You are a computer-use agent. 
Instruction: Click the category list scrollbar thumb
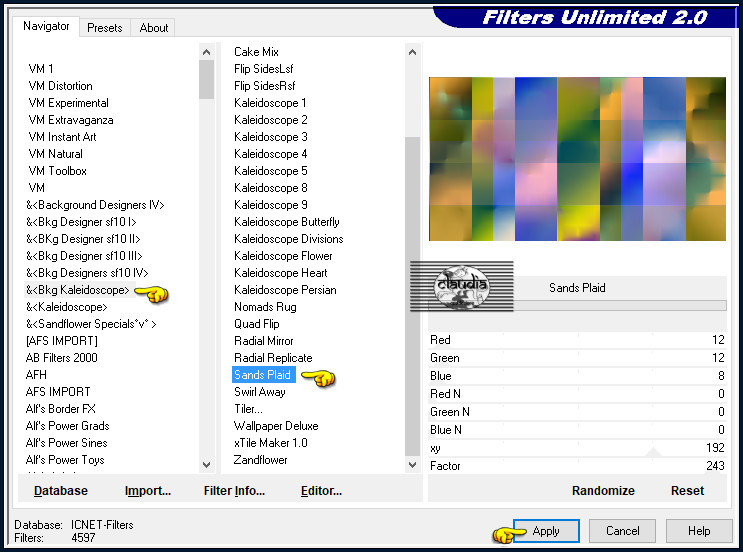click(207, 79)
